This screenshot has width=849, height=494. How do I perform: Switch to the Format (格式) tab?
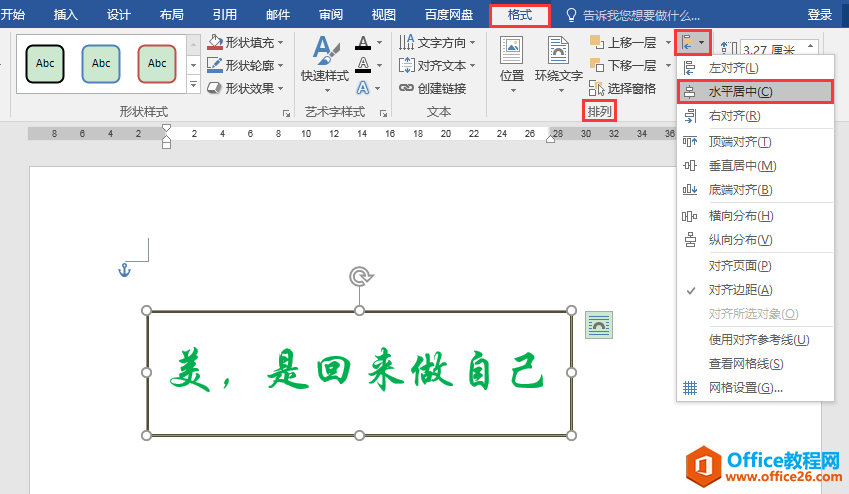coord(520,15)
